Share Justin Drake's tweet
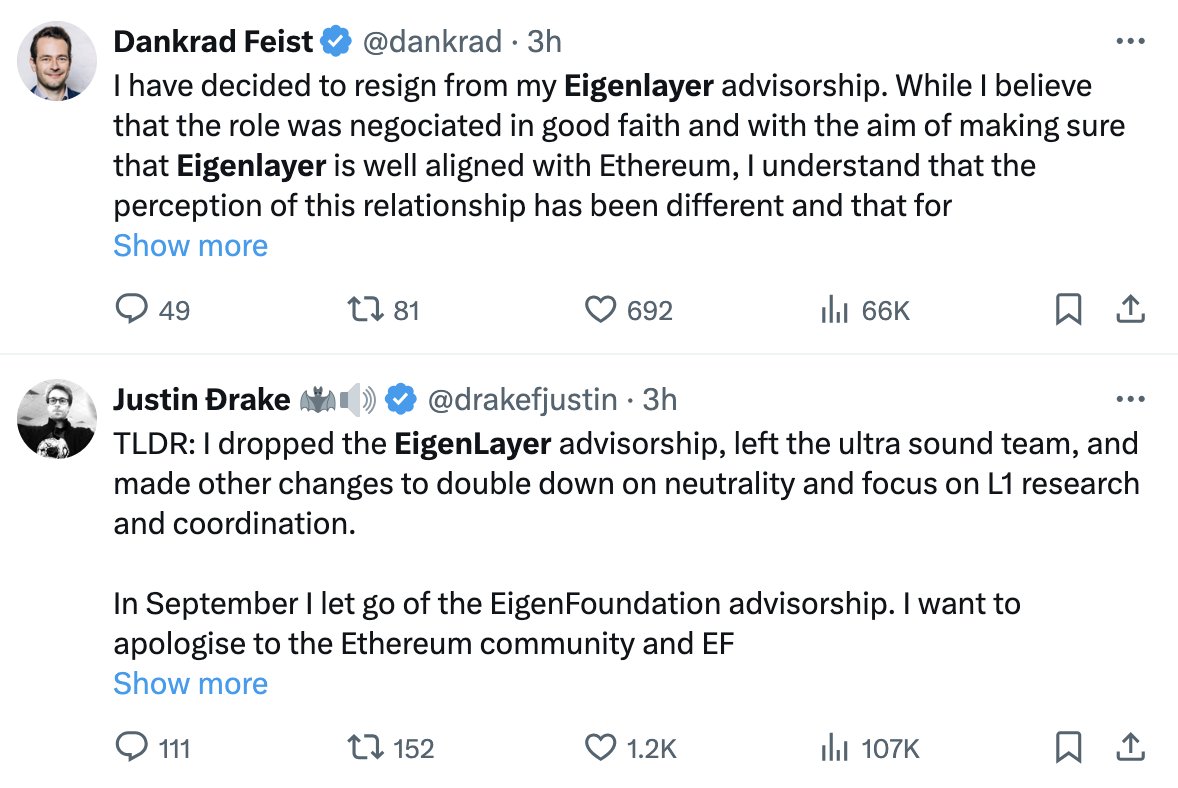 pyautogui.click(x=1129, y=747)
